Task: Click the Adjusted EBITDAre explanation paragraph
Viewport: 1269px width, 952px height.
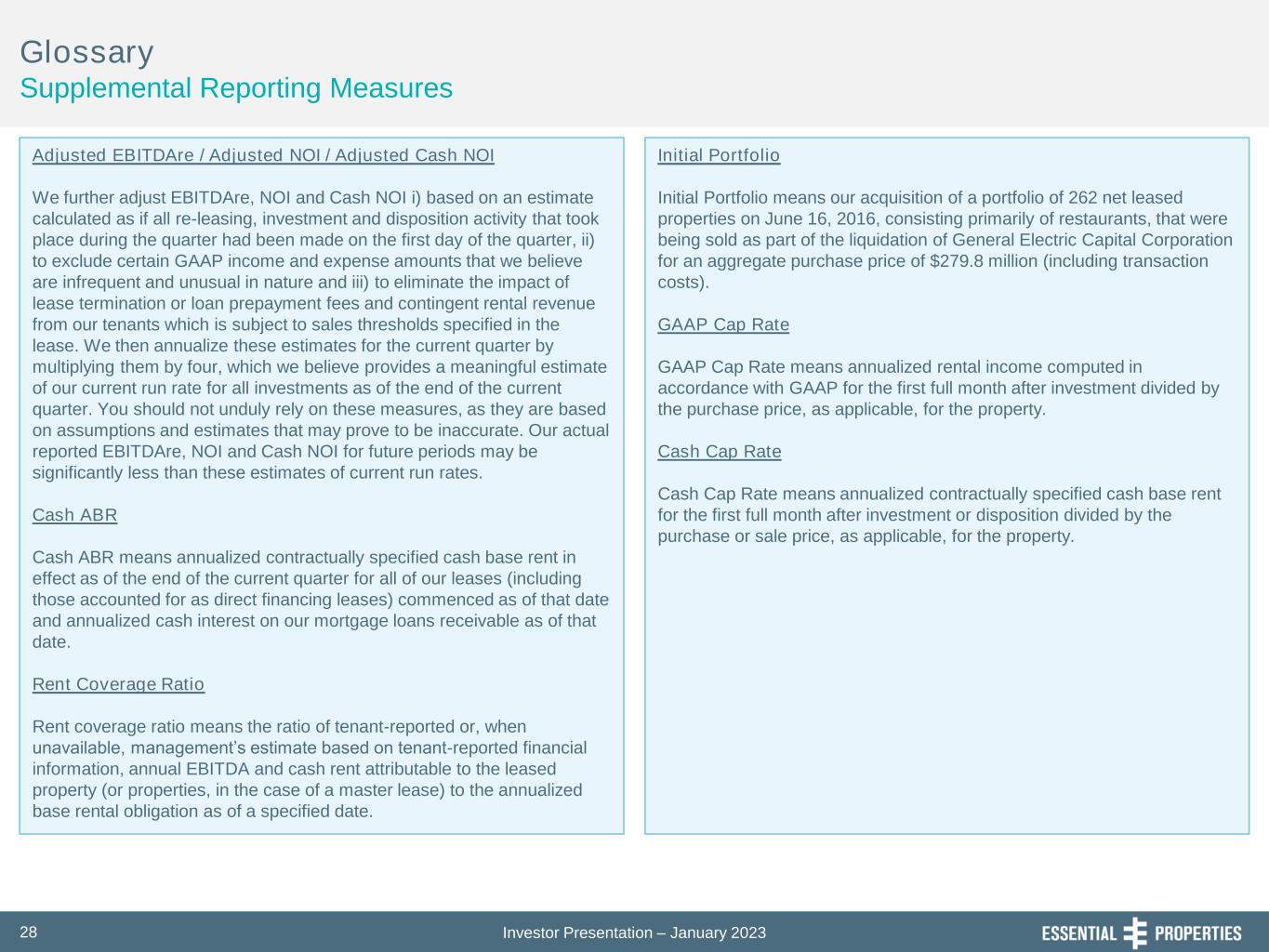Action: 321,335
